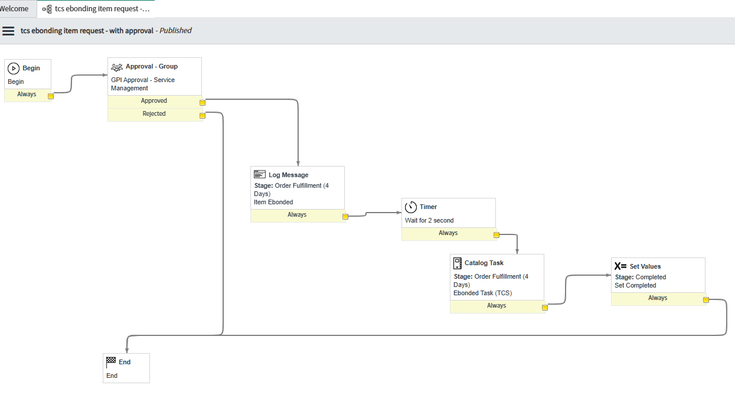
Task: Click the 'Stage: Completed' text in Set Values
Action: [640, 277]
